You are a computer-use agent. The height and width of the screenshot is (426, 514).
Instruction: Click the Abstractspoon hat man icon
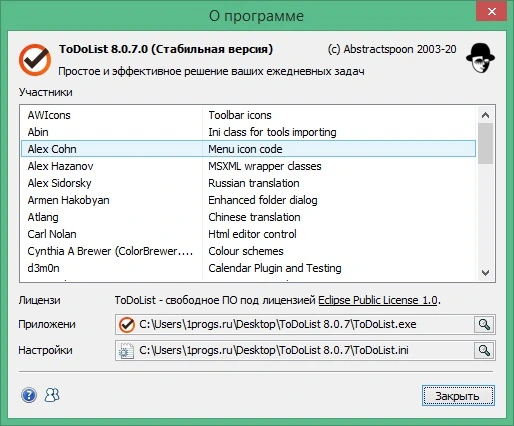coord(480,58)
